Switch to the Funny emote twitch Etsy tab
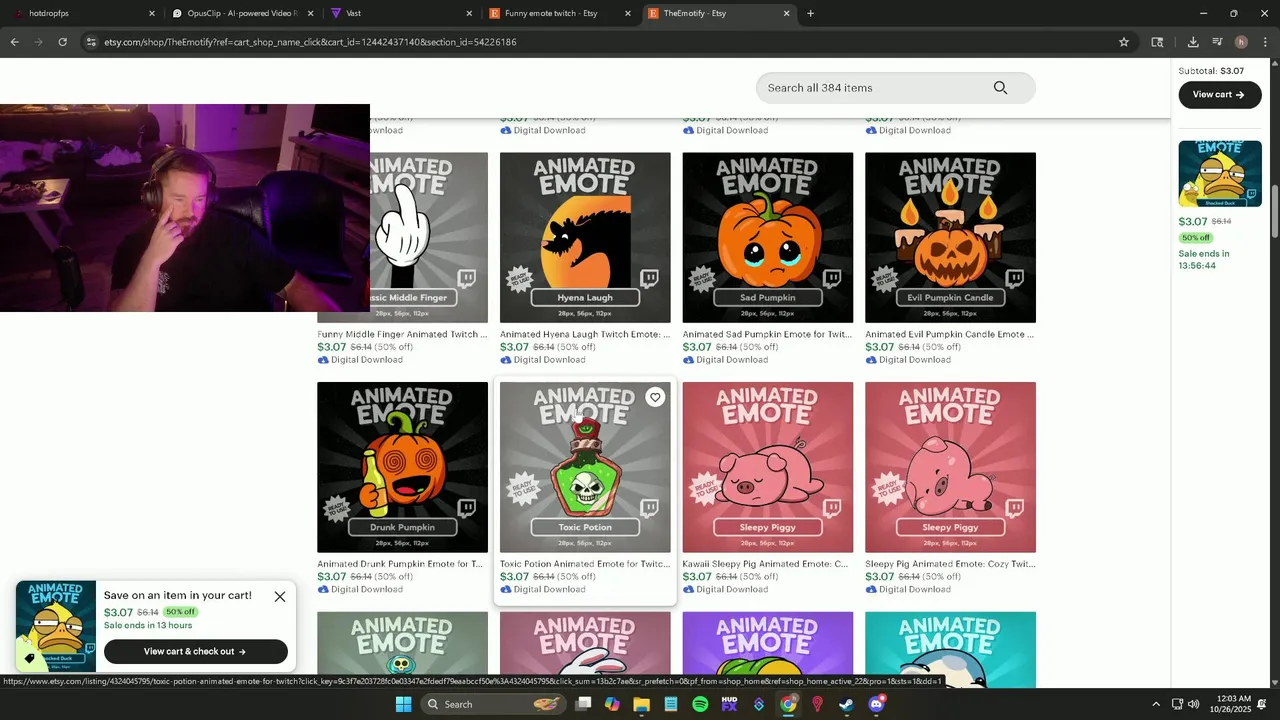This screenshot has height=720, width=1280. coord(560,14)
